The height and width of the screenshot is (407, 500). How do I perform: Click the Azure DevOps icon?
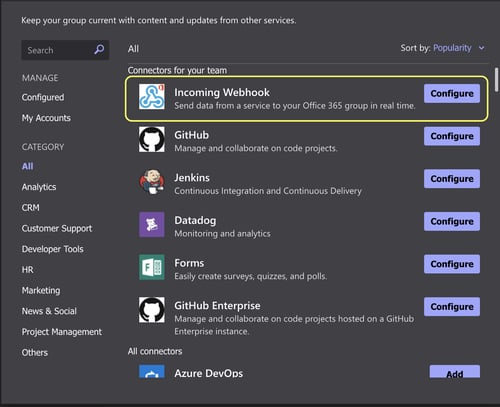(x=152, y=371)
